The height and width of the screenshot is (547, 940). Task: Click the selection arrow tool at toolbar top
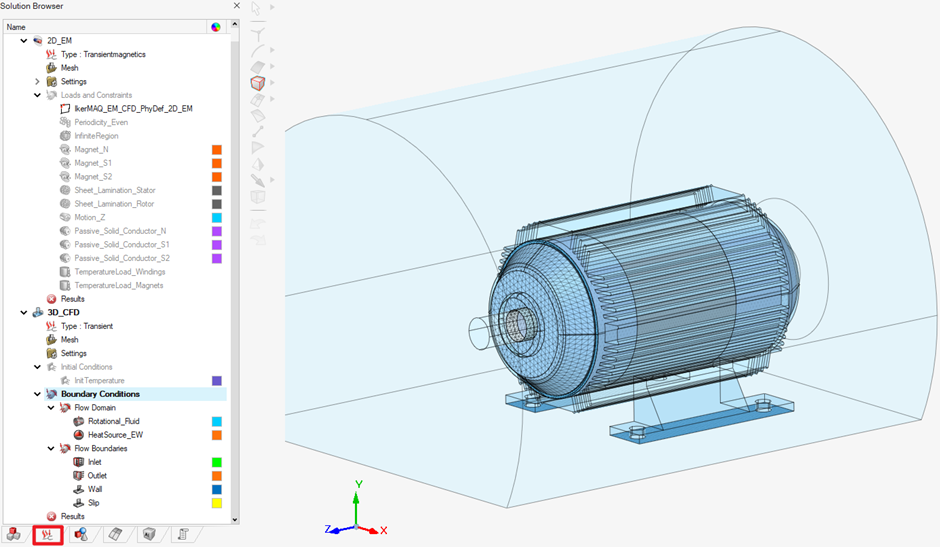tap(256, 8)
